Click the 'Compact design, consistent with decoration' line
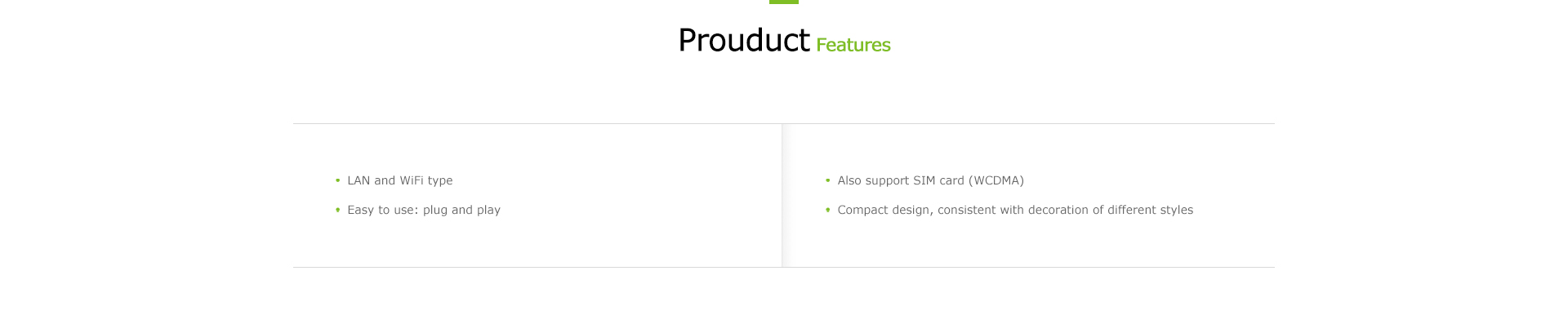 pyautogui.click(x=1015, y=210)
